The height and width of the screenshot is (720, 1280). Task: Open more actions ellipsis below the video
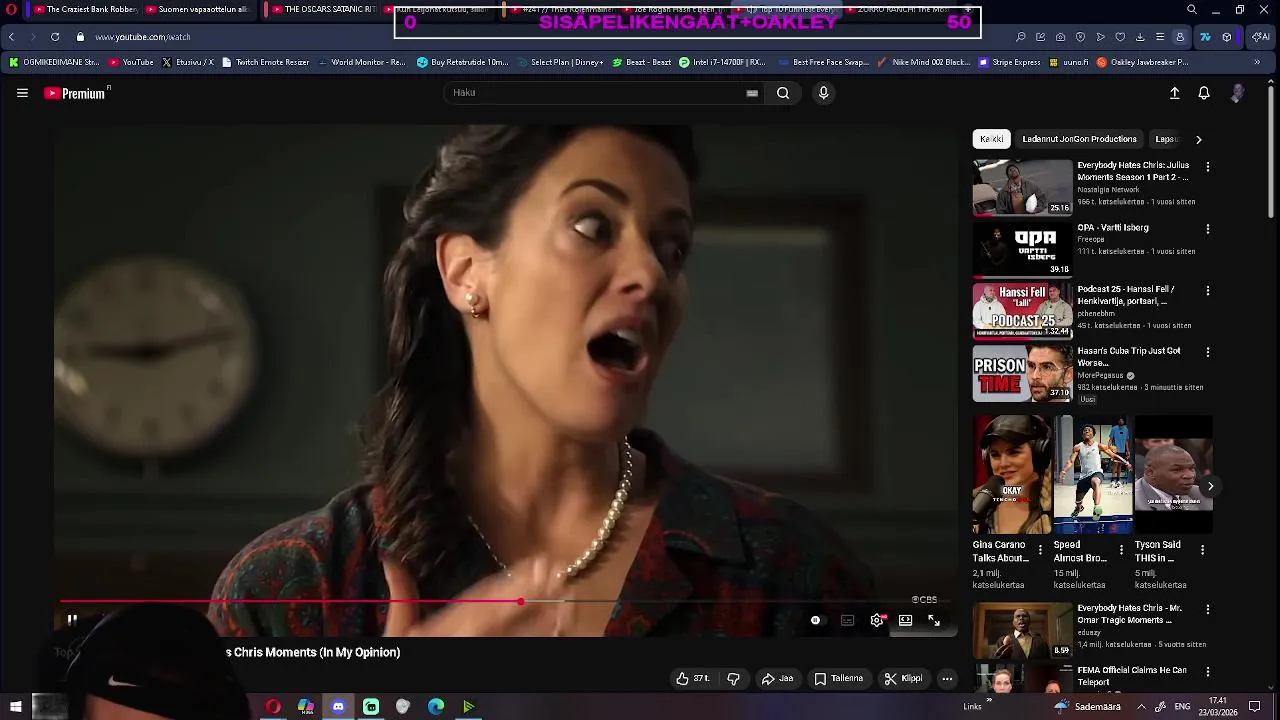tap(947, 678)
